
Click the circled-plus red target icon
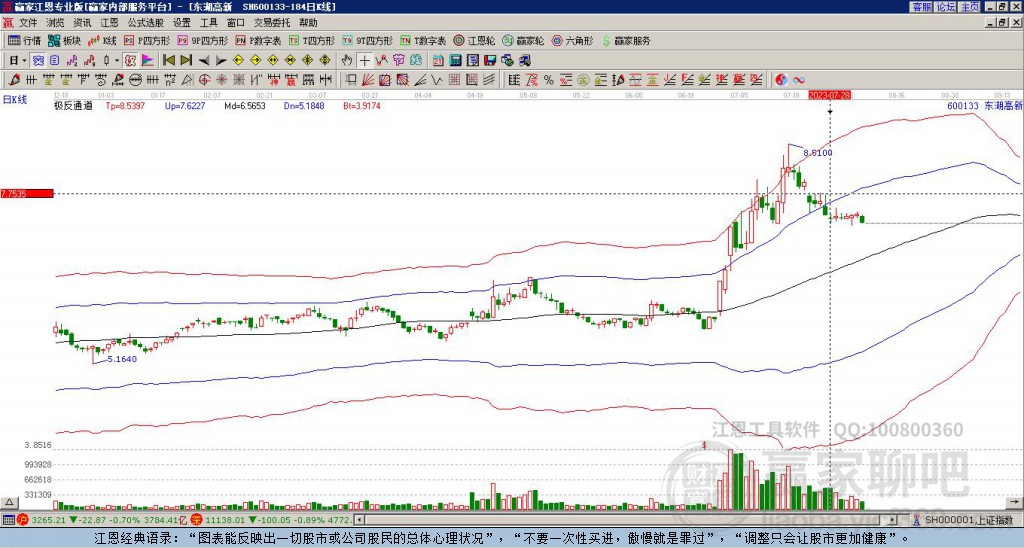click(x=204, y=80)
